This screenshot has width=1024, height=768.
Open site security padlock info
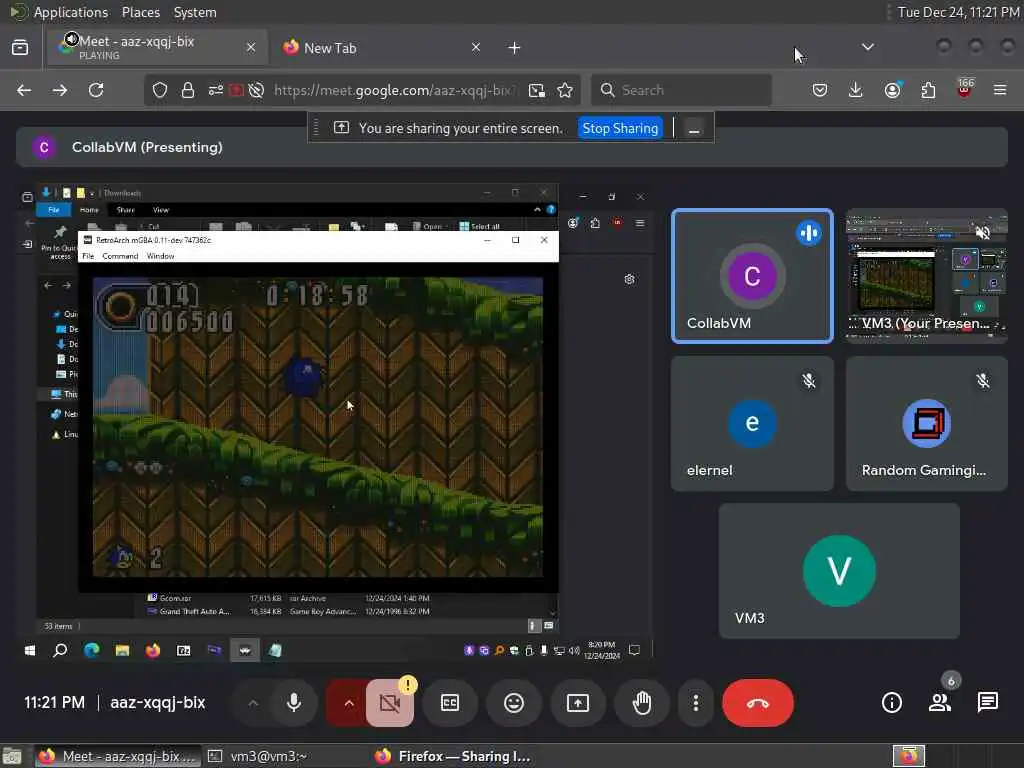coord(188,90)
